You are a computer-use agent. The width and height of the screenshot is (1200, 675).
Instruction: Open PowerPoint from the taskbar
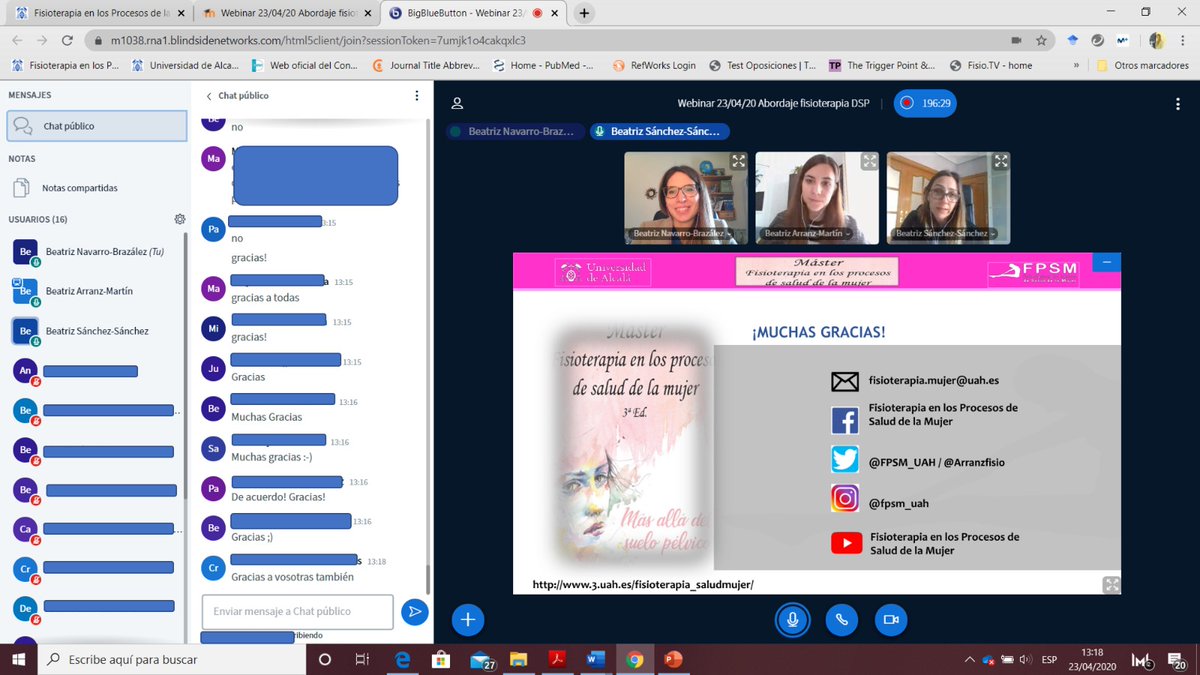[672, 660]
